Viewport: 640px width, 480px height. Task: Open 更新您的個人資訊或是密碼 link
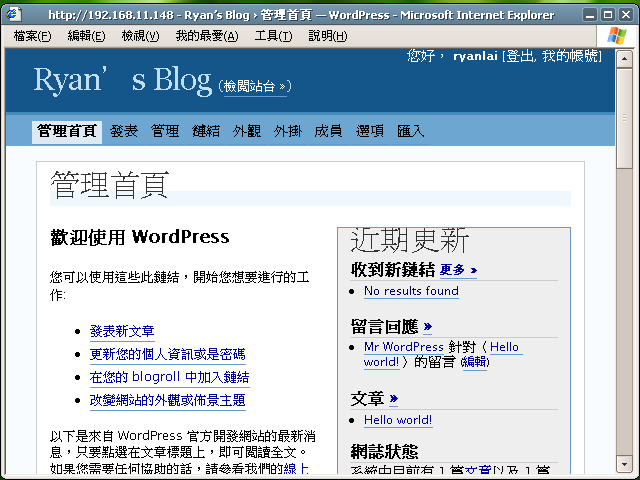click(167, 355)
